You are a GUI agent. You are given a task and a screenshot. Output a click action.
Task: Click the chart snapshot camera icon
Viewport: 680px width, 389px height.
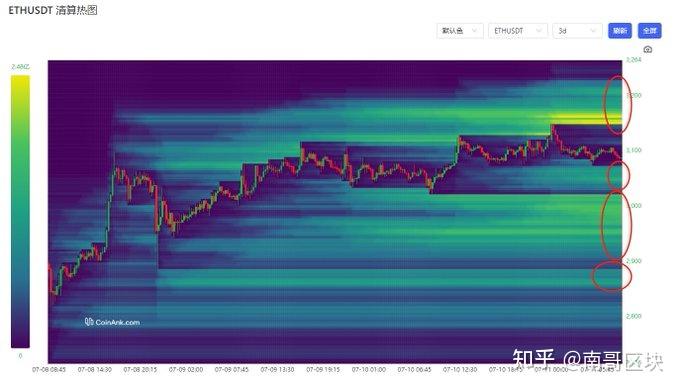[x=647, y=49]
